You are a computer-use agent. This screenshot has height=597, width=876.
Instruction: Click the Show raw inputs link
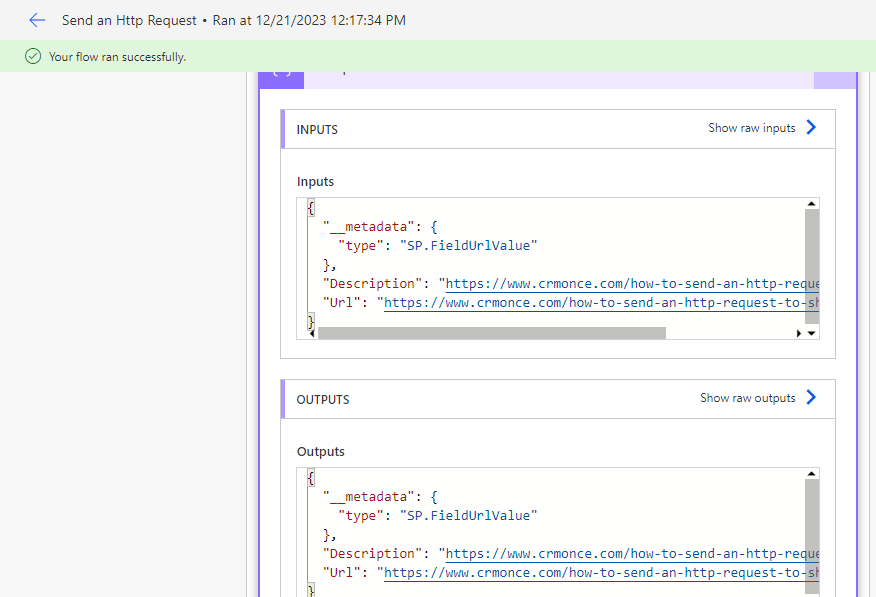[x=751, y=128]
